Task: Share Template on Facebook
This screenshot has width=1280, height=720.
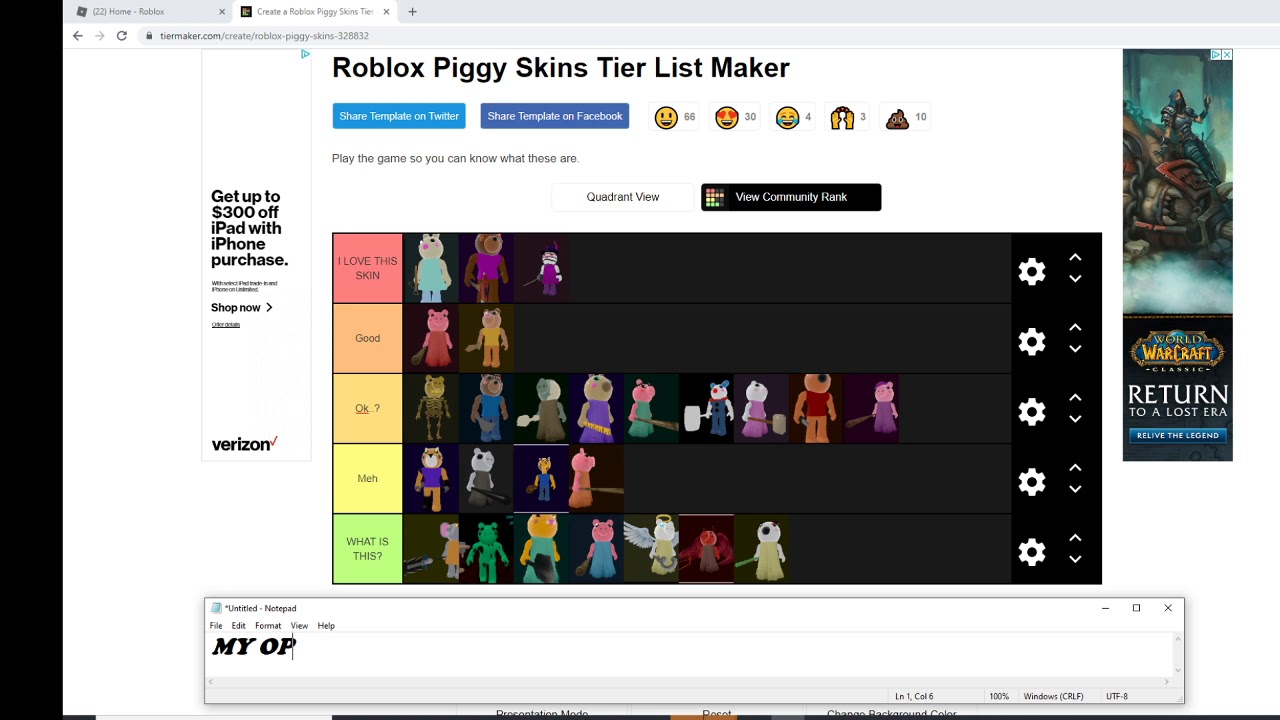Action: click(x=555, y=116)
